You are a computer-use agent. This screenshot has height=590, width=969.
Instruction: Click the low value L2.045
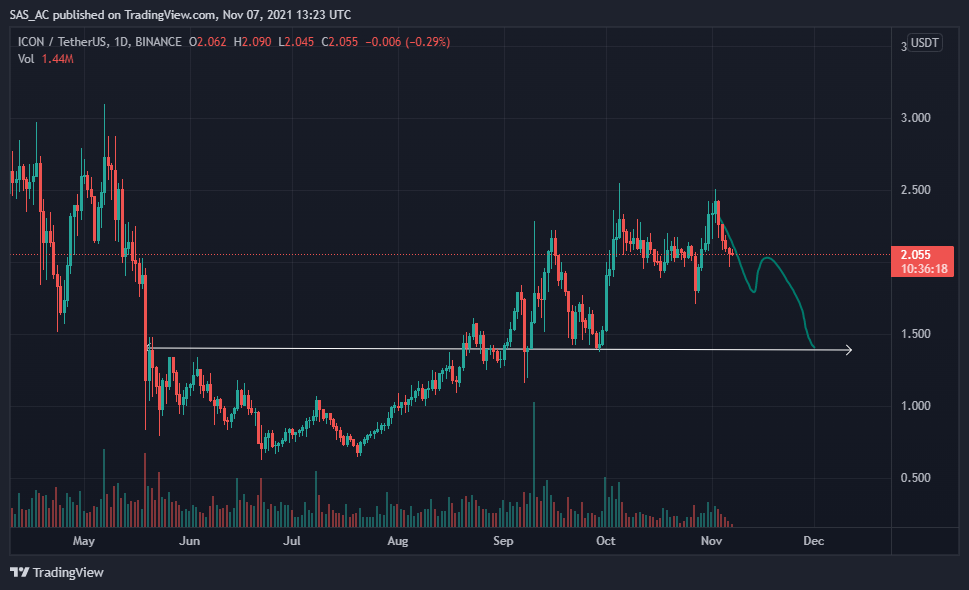296,42
